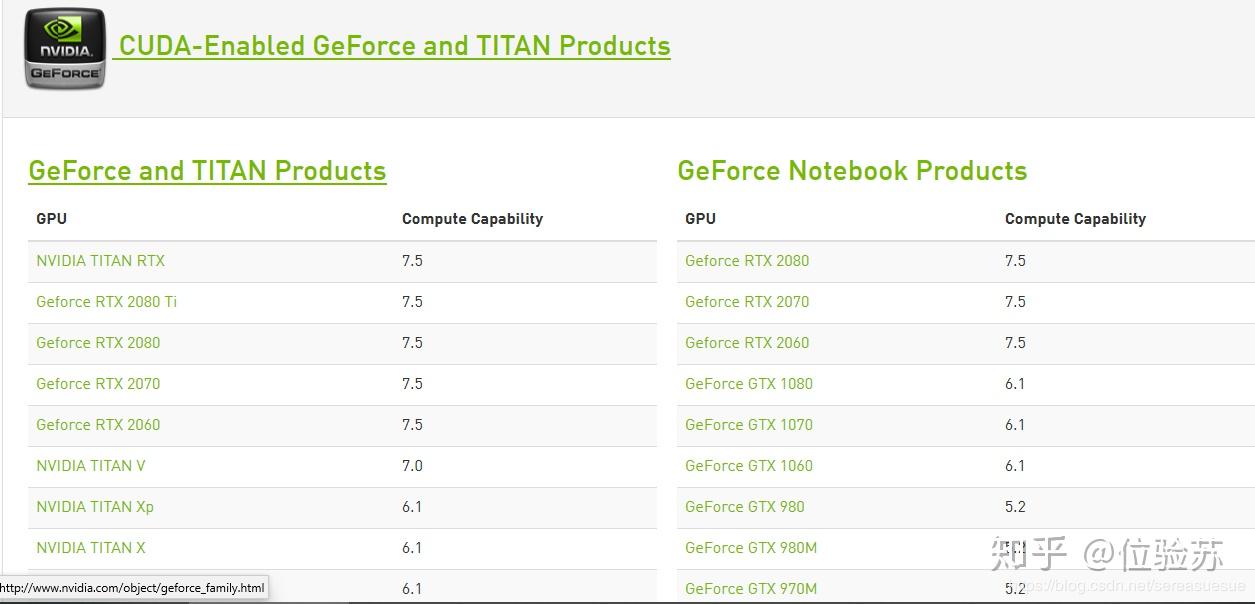Click the NVIDIA GeForce logo icon
This screenshot has height=604, width=1255.
65,48
